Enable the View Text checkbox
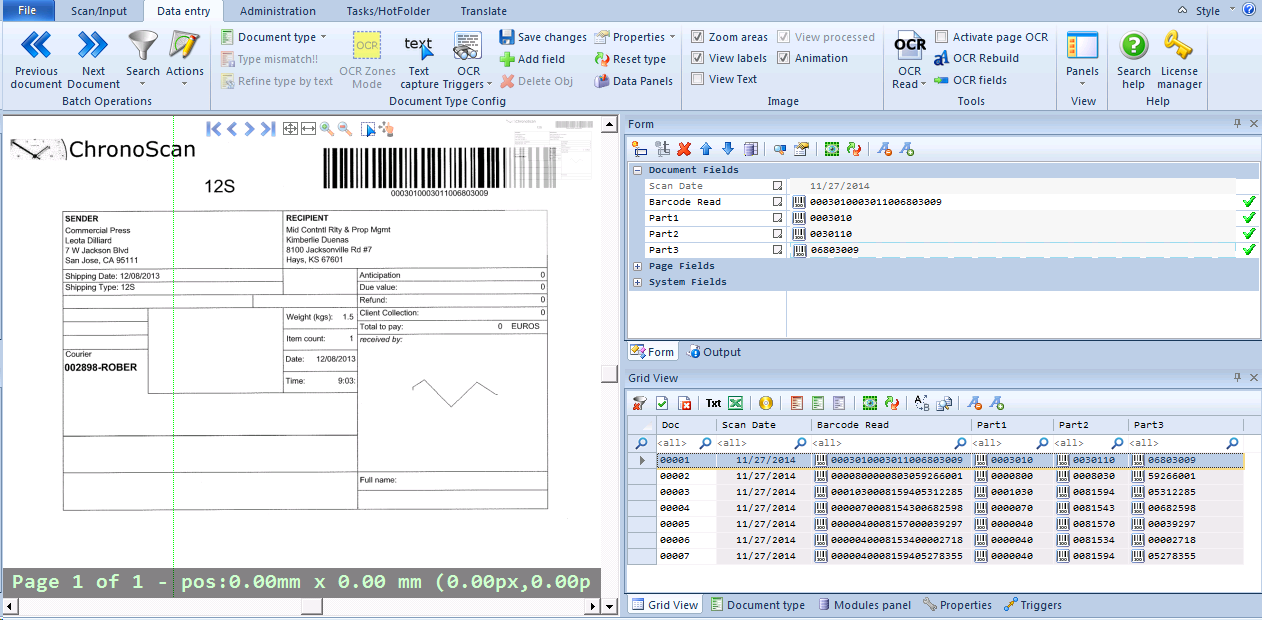1262x620 pixels. [698, 79]
